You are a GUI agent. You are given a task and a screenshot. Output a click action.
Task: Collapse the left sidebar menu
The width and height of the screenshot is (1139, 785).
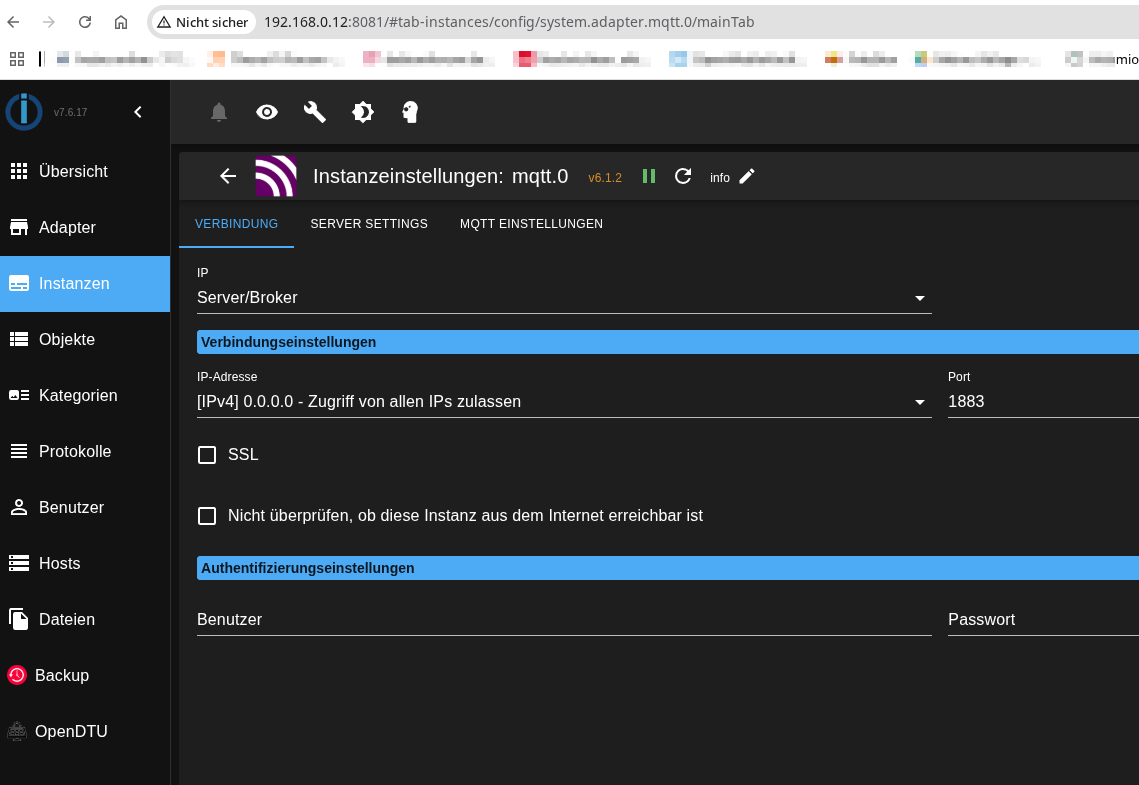[138, 112]
